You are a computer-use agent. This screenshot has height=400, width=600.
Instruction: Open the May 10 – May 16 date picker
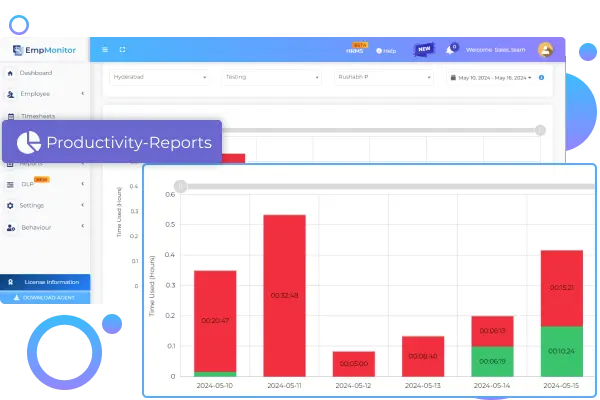click(494, 77)
